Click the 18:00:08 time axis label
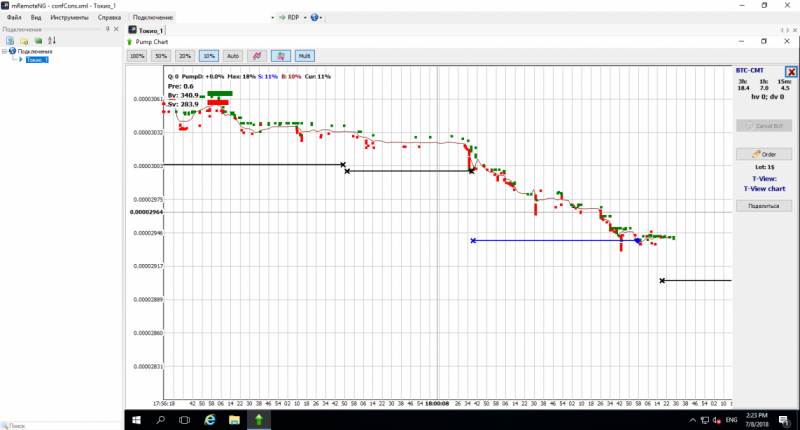Image resolution: width=800 pixels, height=430 pixels. coord(437,403)
